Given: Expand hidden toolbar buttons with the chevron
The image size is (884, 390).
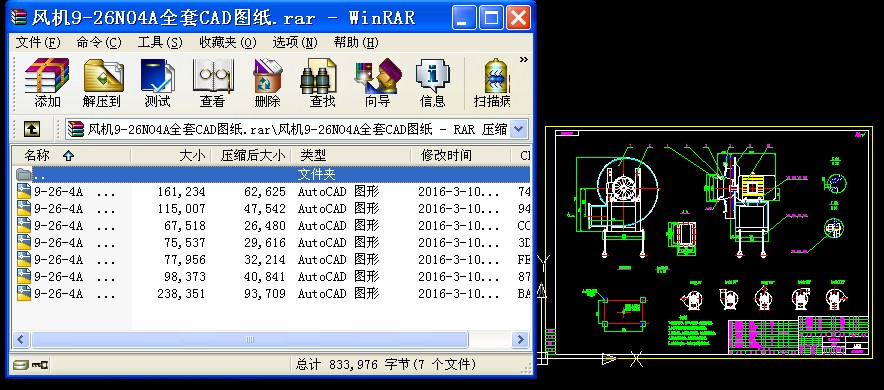Looking at the screenshot, I should [524, 60].
